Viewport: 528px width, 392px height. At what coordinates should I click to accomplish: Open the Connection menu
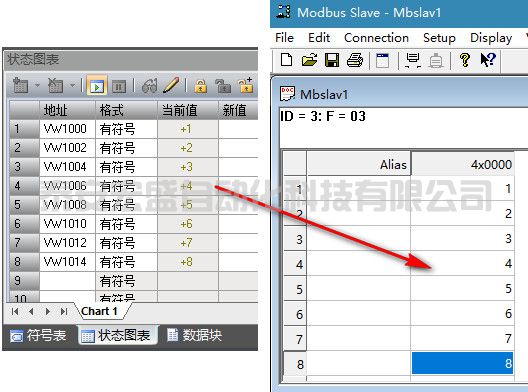(x=376, y=37)
